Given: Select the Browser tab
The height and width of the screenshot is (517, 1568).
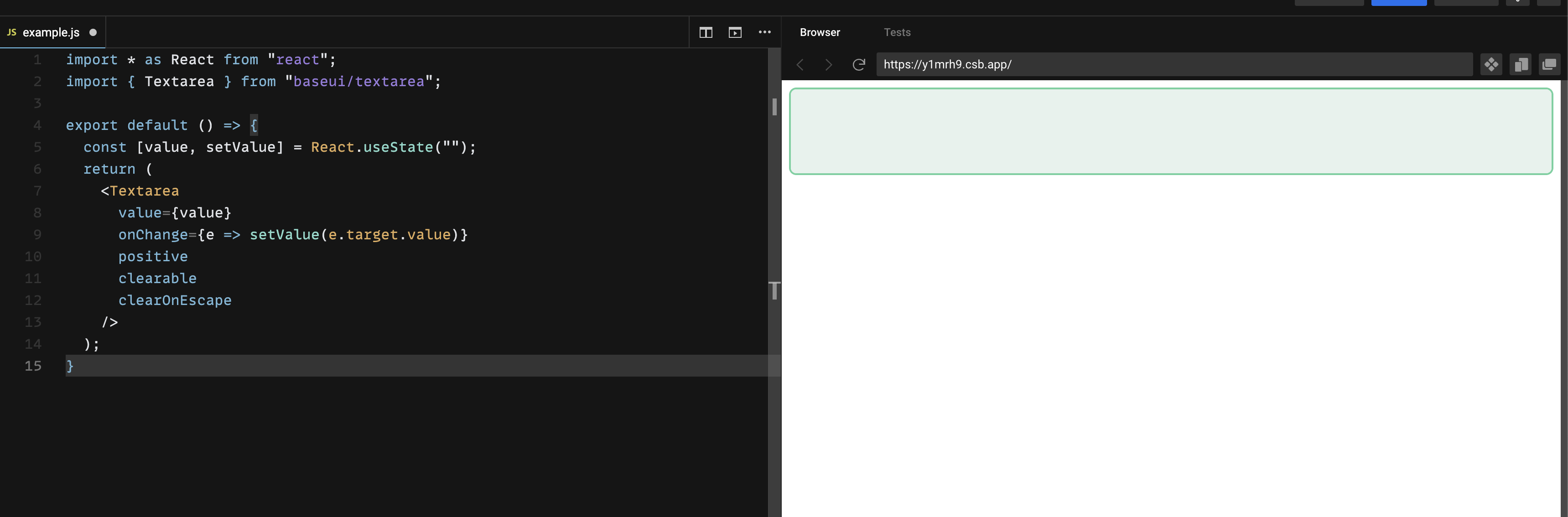Looking at the screenshot, I should point(820,32).
